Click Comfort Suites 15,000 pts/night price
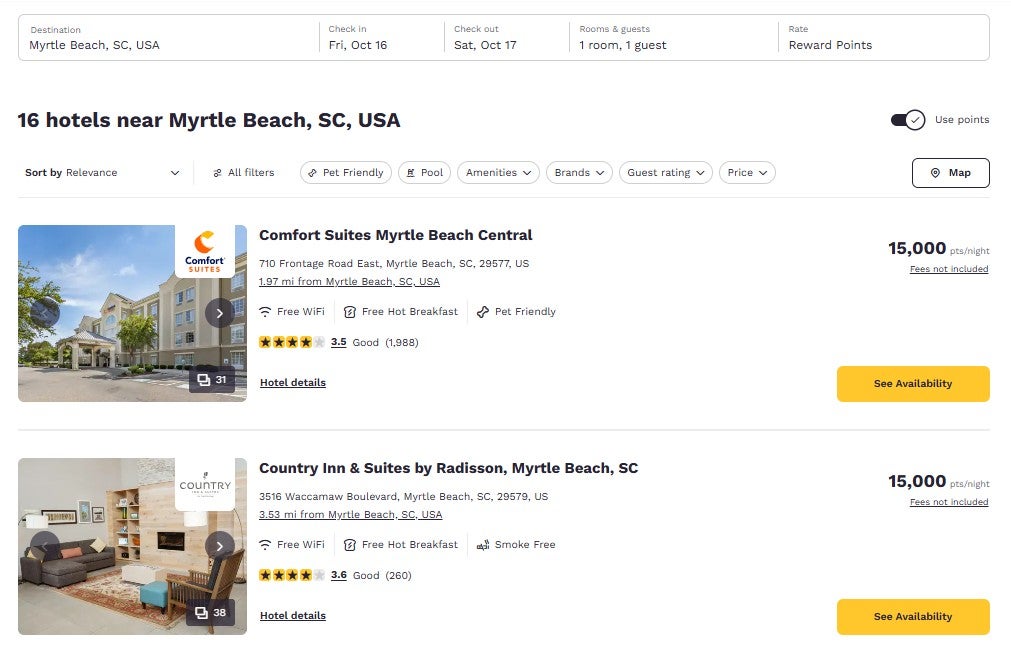1011x648 pixels. coord(939,249)
